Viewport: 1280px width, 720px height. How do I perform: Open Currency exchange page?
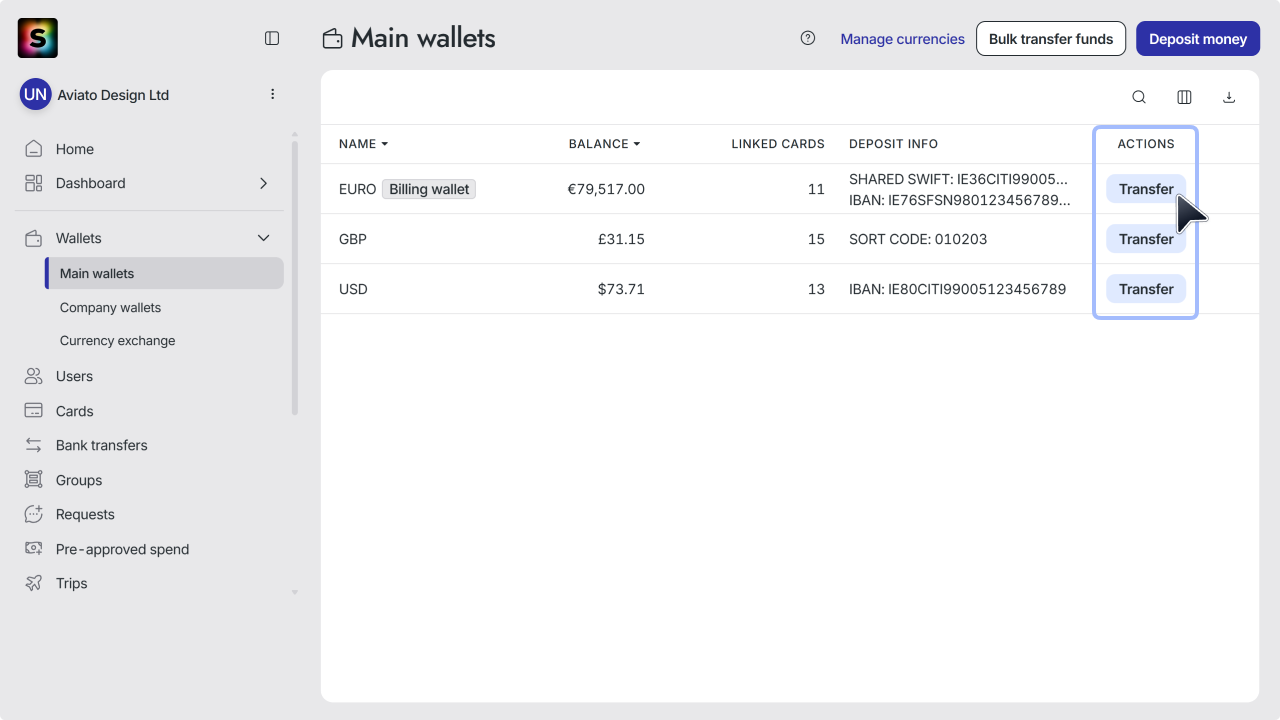[117, 341]
